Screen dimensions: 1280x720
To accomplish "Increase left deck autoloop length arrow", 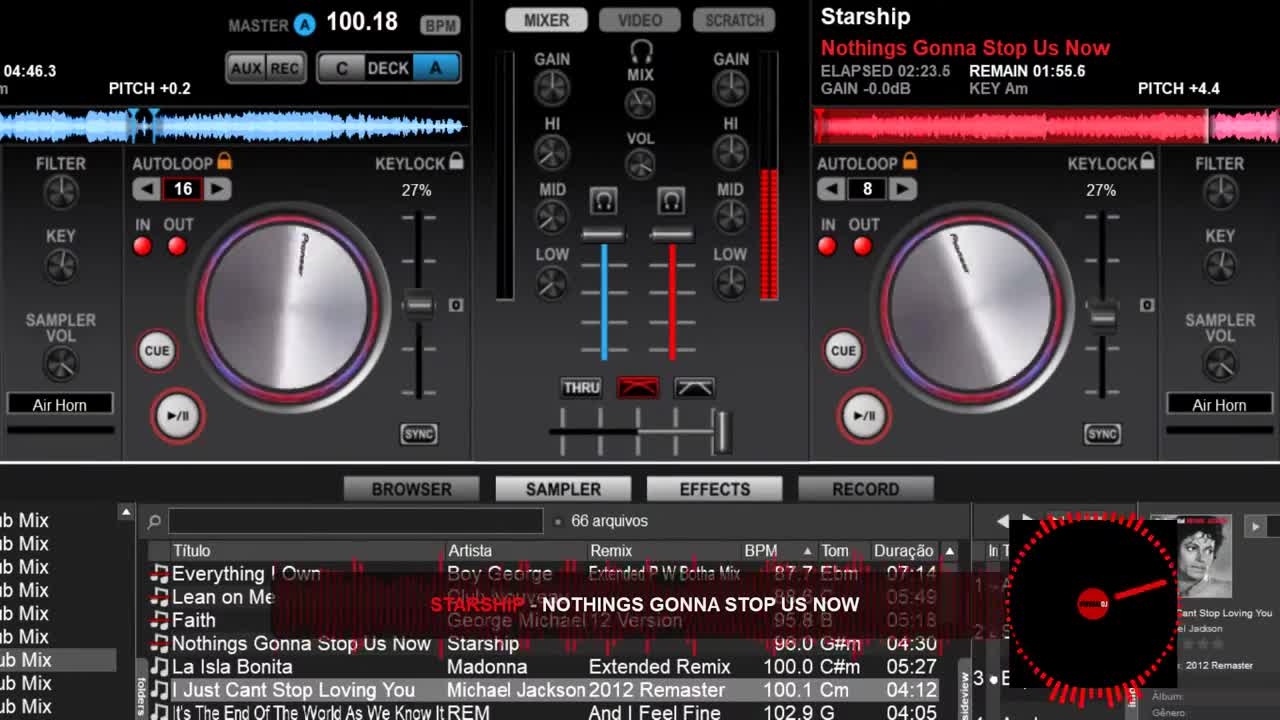I will coord(217,189).
